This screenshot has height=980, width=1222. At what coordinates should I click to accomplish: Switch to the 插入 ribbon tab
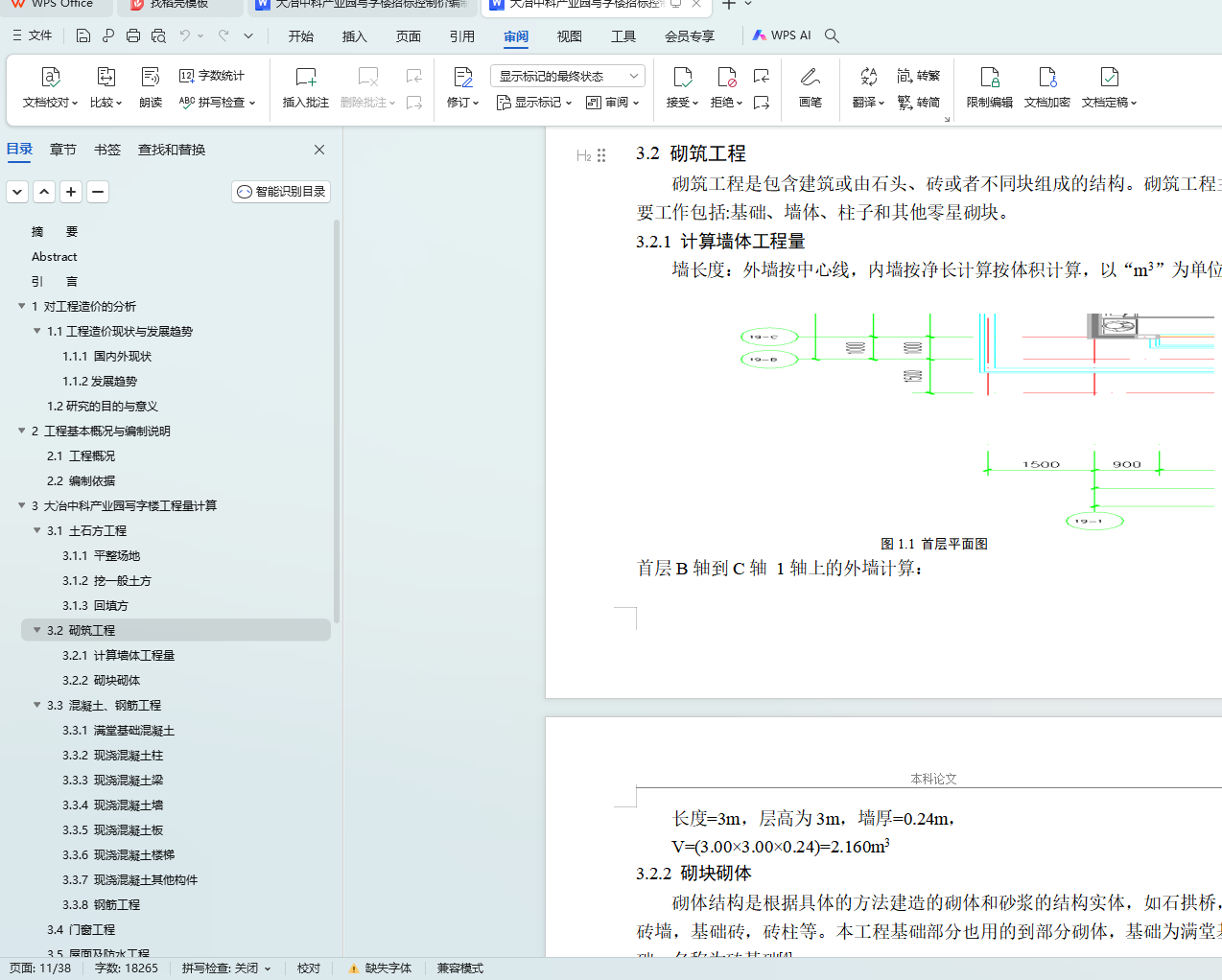tap(355, 36)
